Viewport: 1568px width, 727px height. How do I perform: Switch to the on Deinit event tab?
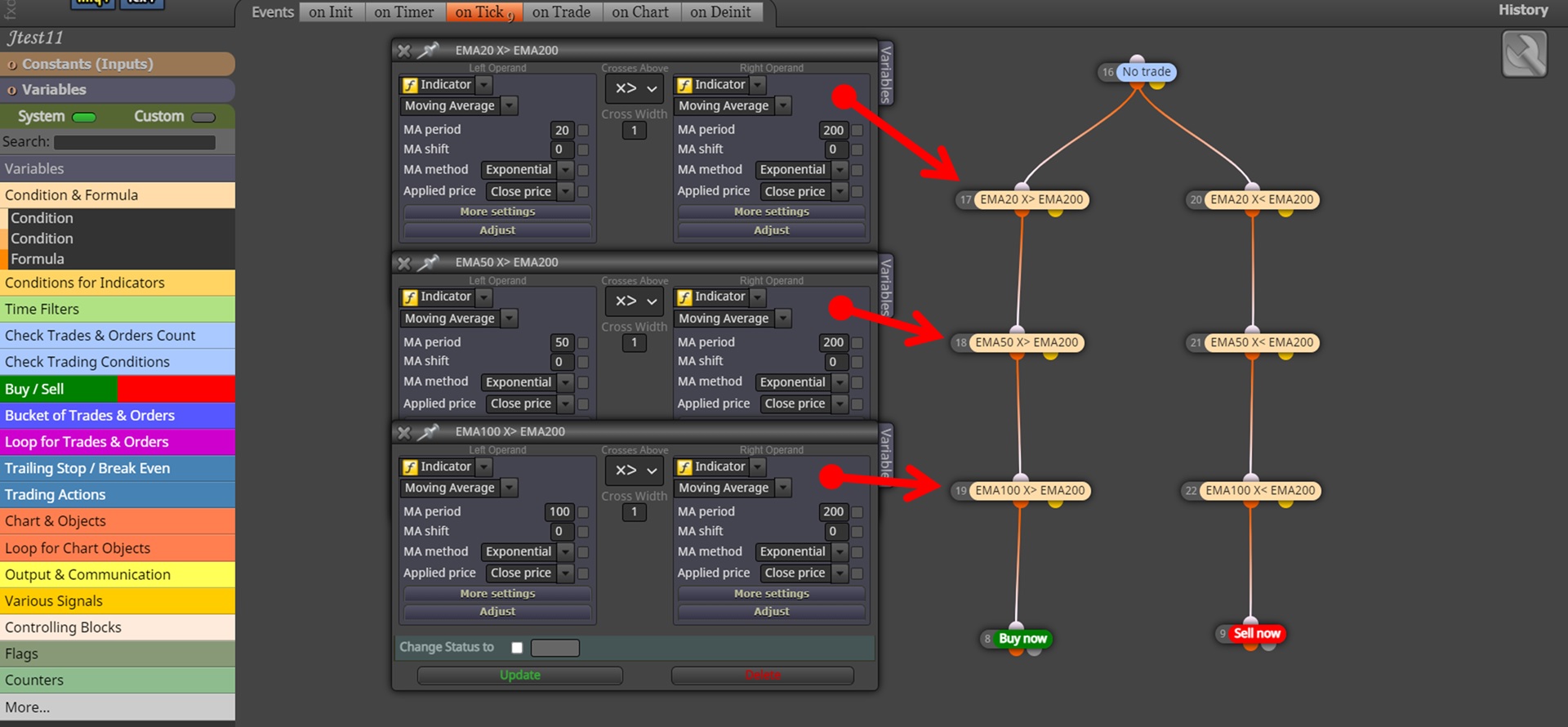(720, 12)
